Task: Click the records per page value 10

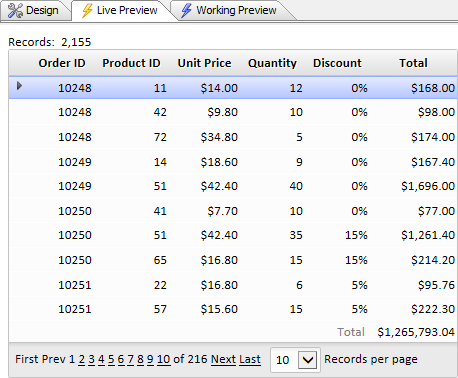Action: 283,360
